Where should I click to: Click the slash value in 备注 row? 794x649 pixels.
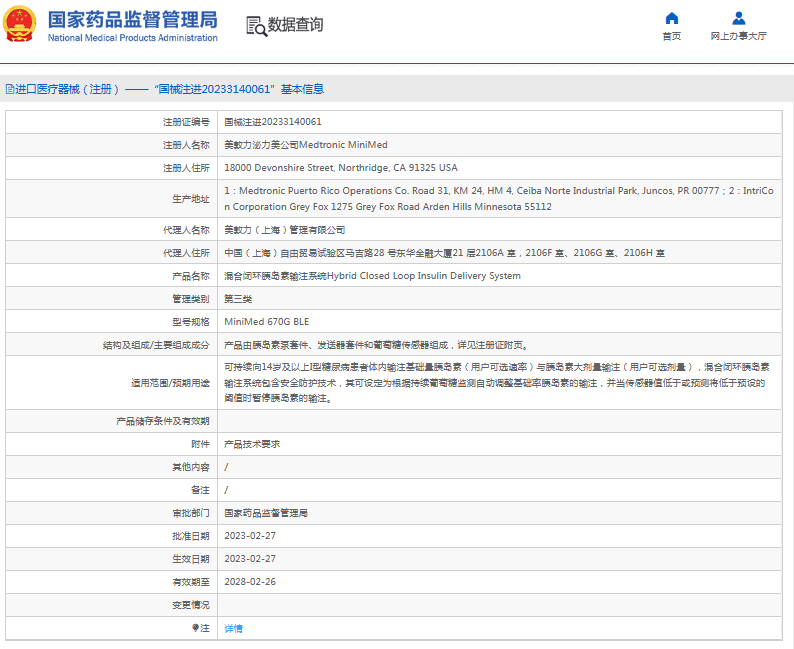226,490
